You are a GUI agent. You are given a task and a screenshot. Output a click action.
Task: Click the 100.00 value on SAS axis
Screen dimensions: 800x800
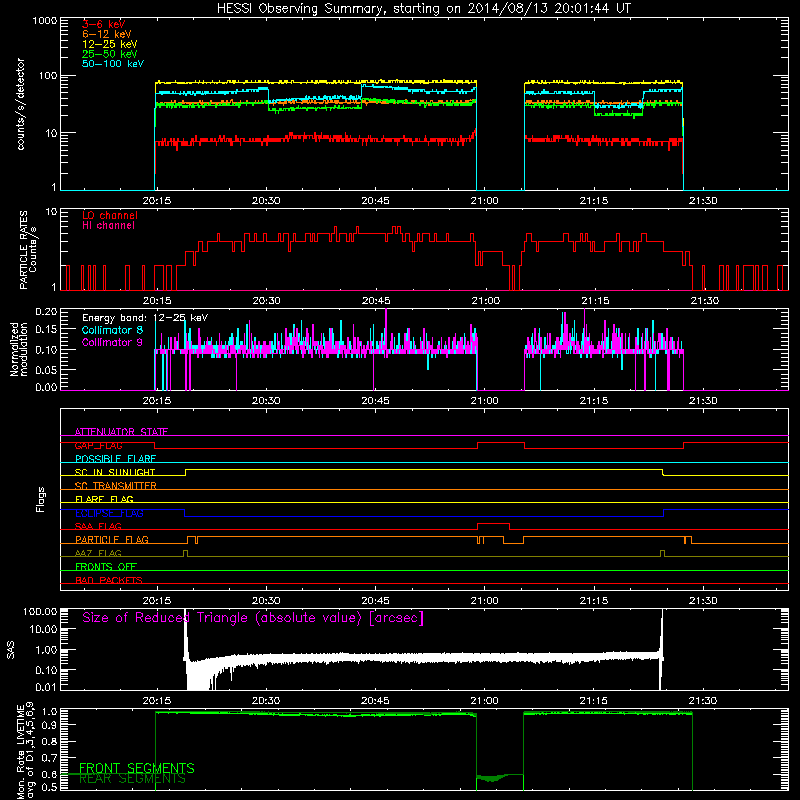(40, 611)
